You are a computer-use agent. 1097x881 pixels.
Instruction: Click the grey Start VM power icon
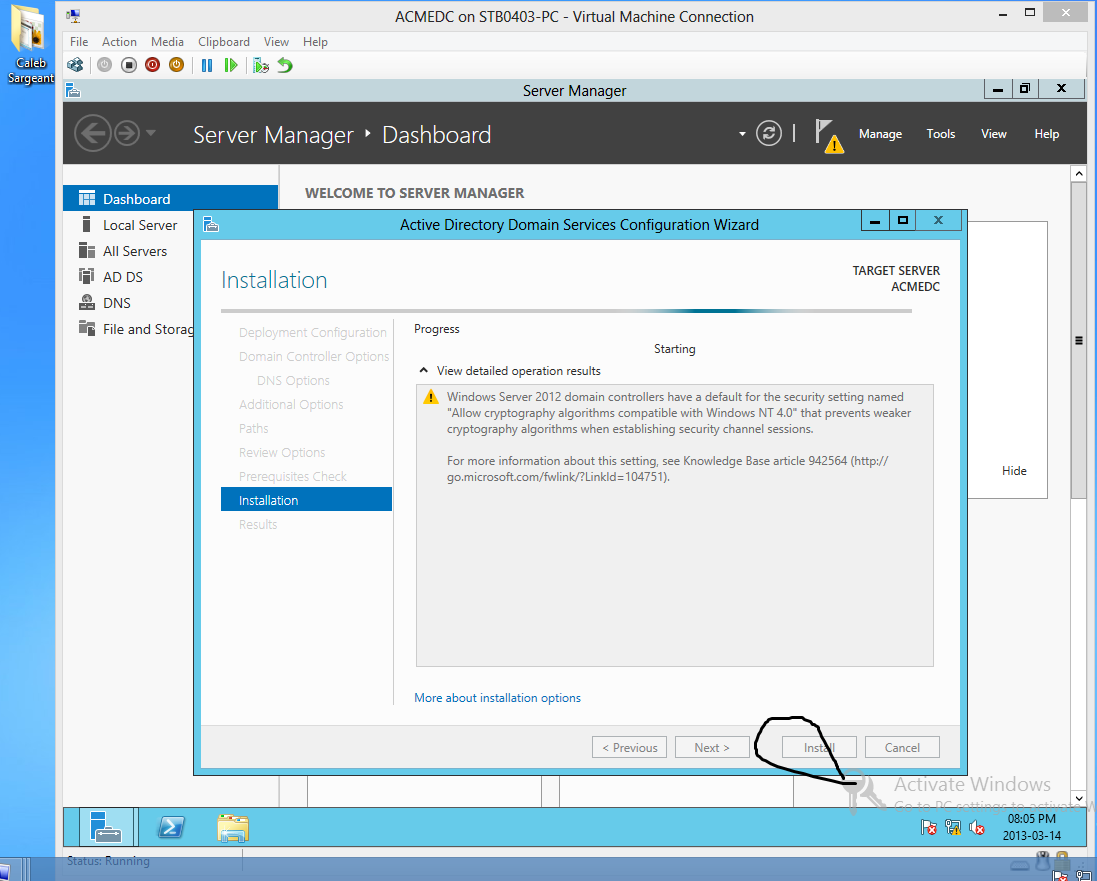click(104, 65)
